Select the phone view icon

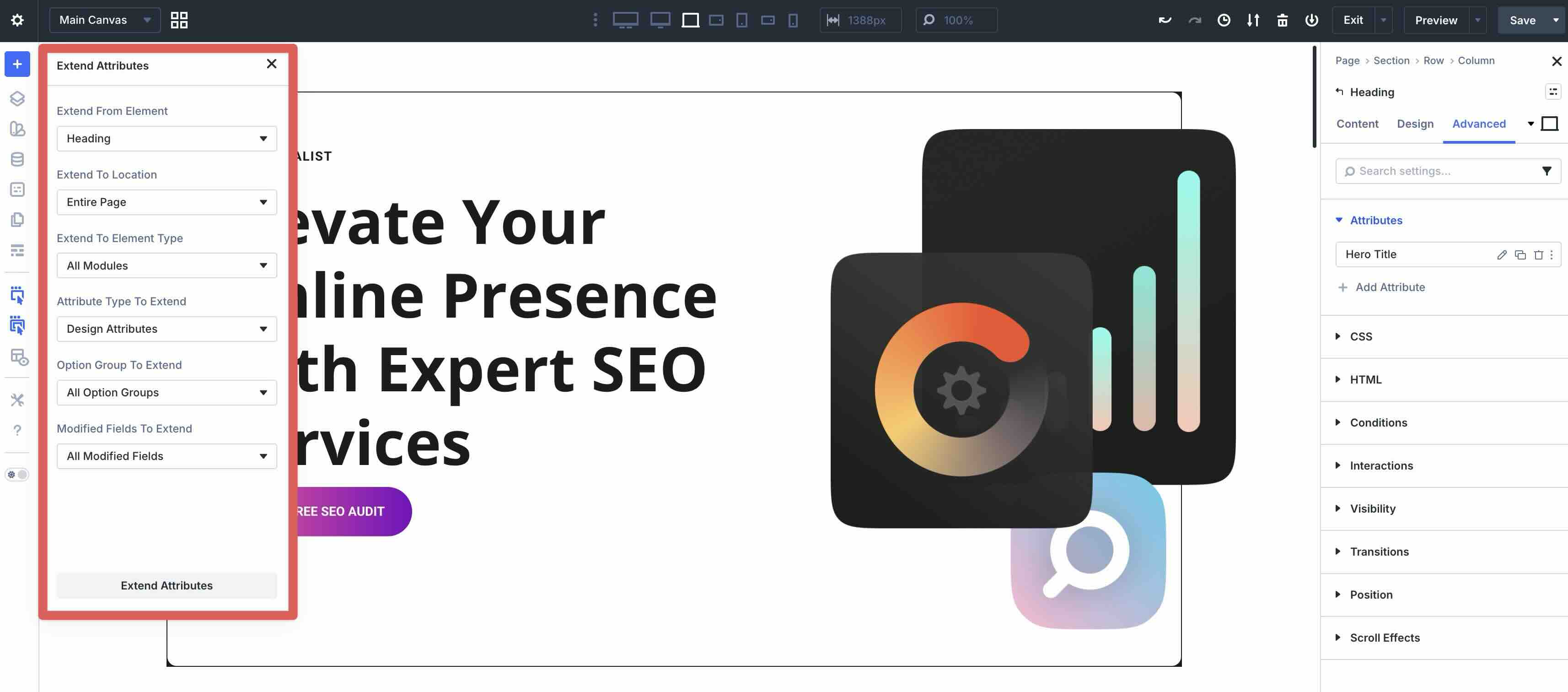click(x=793, y=20)
